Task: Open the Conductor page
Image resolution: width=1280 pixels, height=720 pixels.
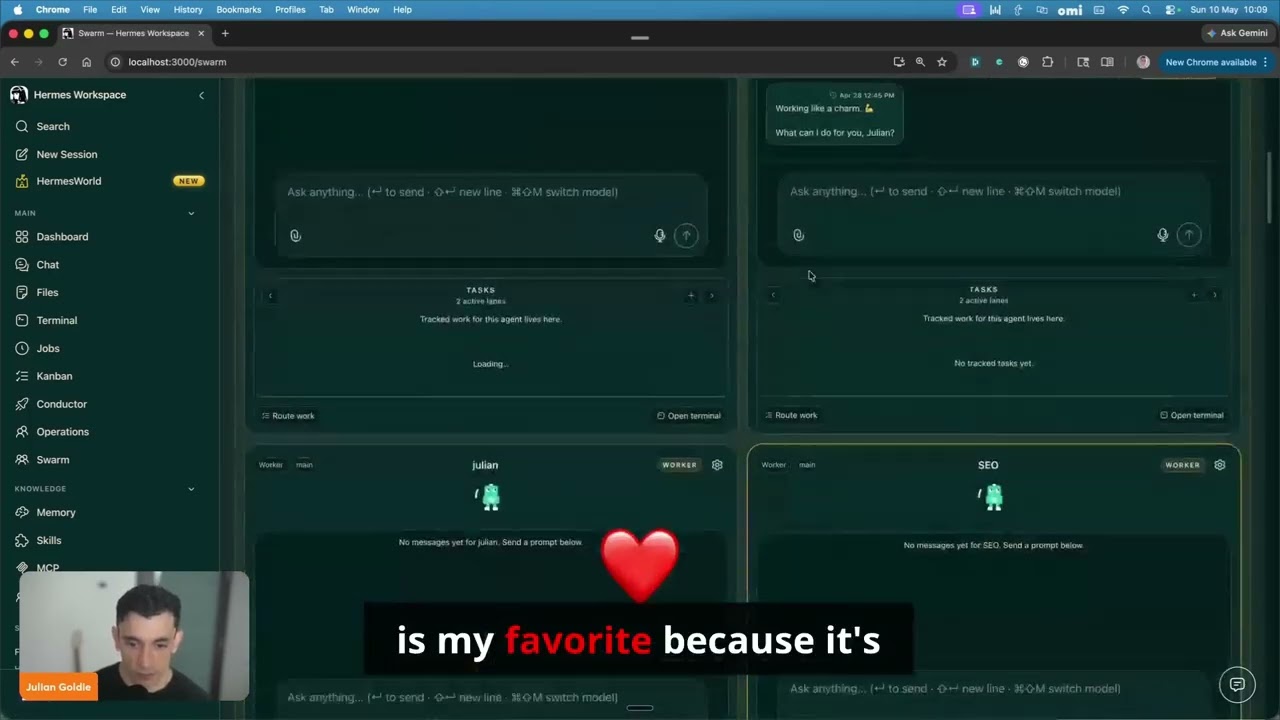Action: [x=62, y=404]
